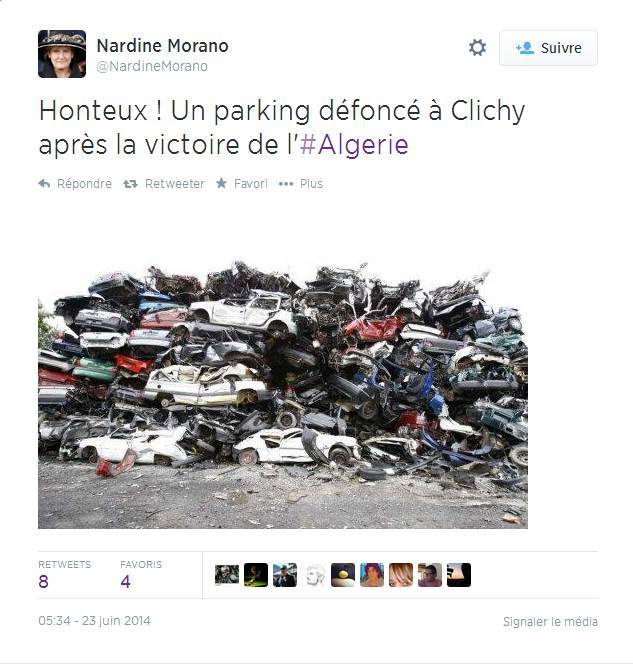This screenshot has height=664, width=633.
Task: View the favoris count of 4
Action: 125,581
